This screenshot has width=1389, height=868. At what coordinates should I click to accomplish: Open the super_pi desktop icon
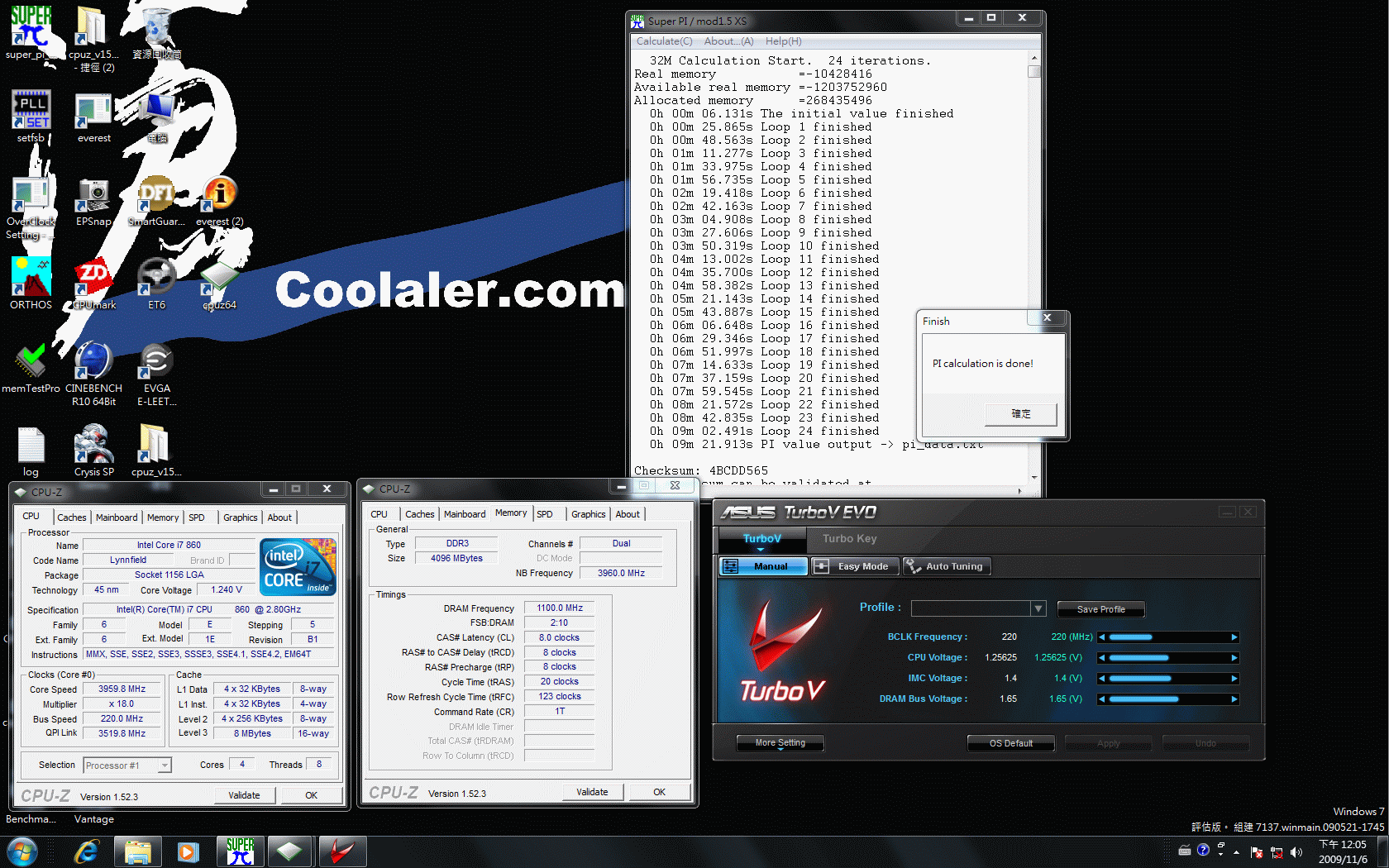click(x=31, y=33)
